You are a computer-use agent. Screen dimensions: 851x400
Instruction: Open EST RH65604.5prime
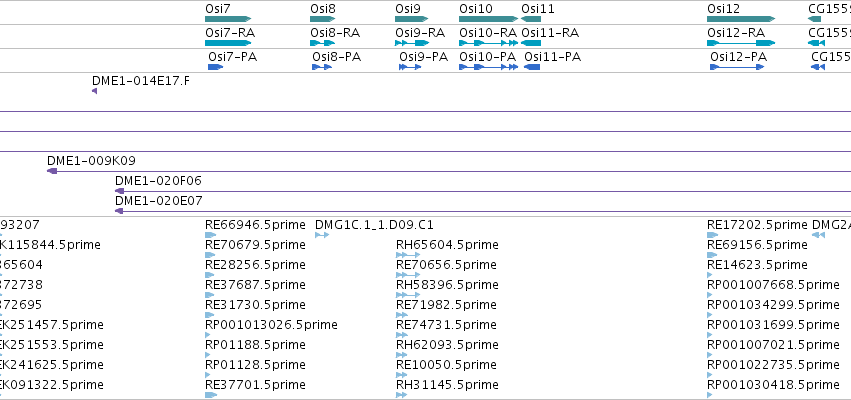click(x=447, y=245)
